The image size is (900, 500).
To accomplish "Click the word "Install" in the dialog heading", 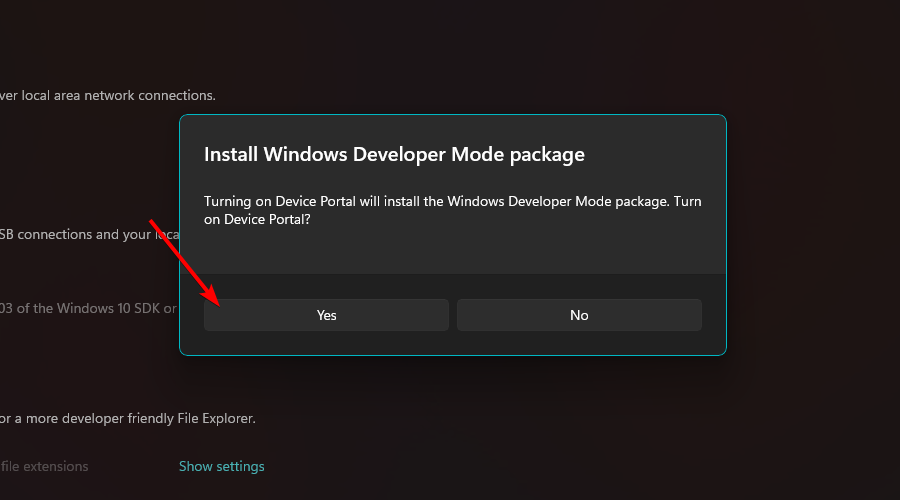I will pos(230,155).
